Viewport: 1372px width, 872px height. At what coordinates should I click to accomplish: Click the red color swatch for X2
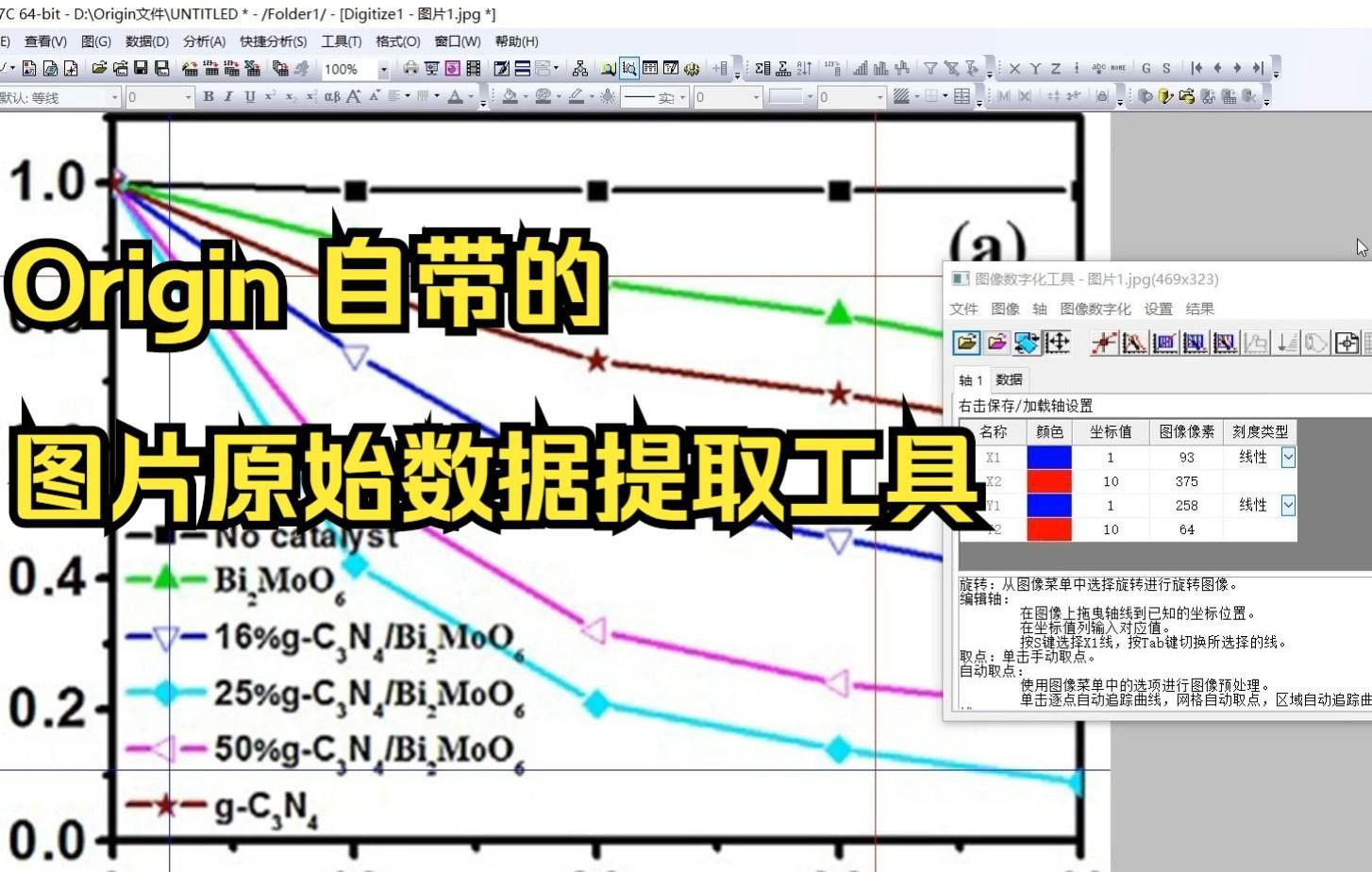point(1049,481)
